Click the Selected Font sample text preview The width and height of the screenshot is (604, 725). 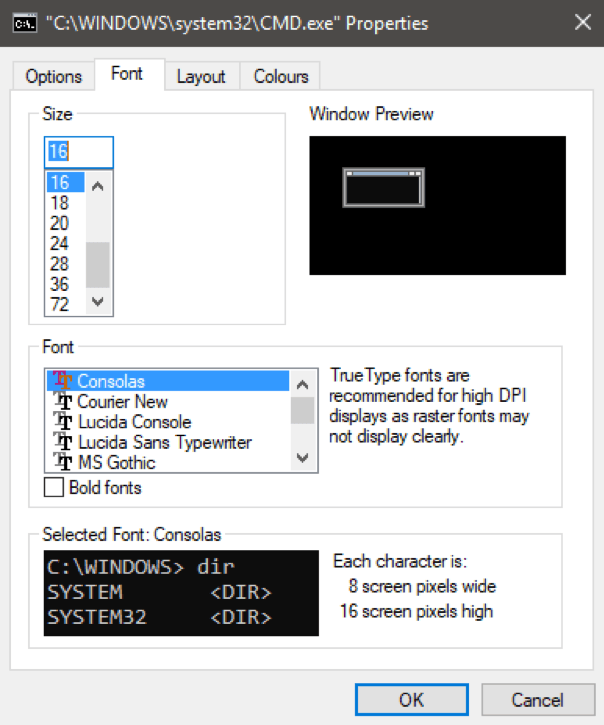point(181,593)
